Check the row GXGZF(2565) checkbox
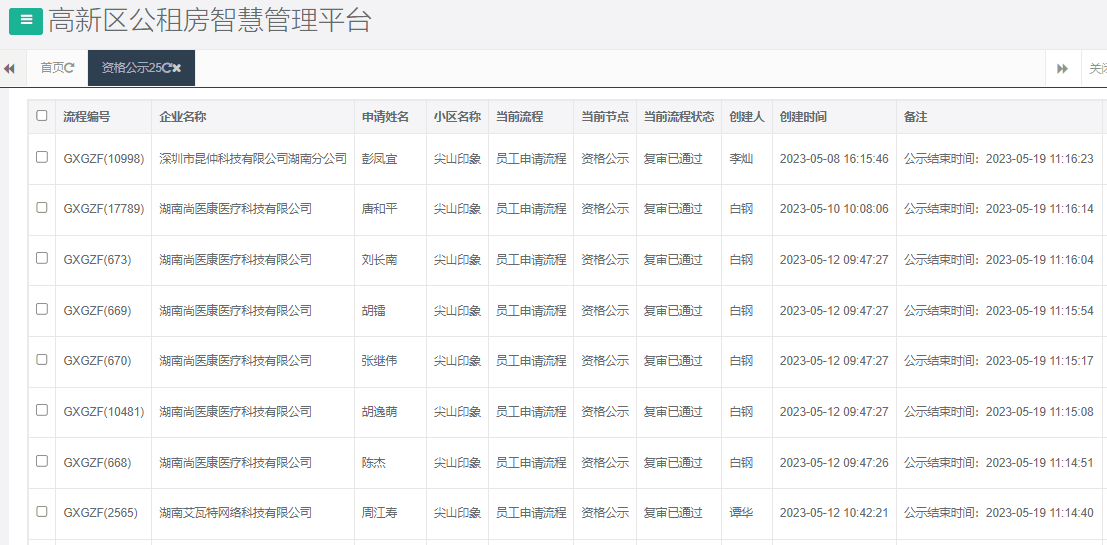 tap(42, 511)
